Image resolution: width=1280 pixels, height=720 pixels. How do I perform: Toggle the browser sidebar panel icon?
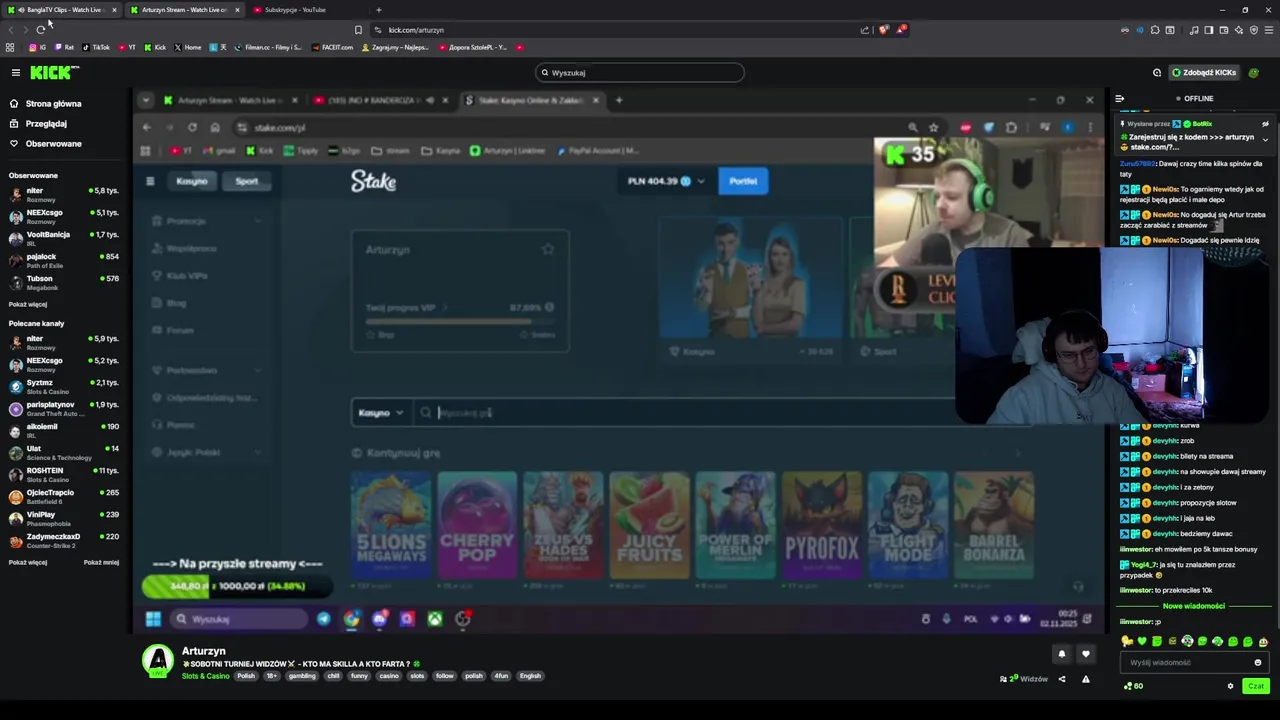1209,30
